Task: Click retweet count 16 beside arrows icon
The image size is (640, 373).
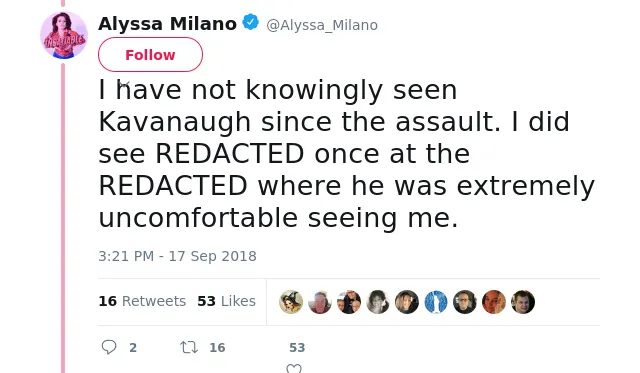Action: point(217,348)
